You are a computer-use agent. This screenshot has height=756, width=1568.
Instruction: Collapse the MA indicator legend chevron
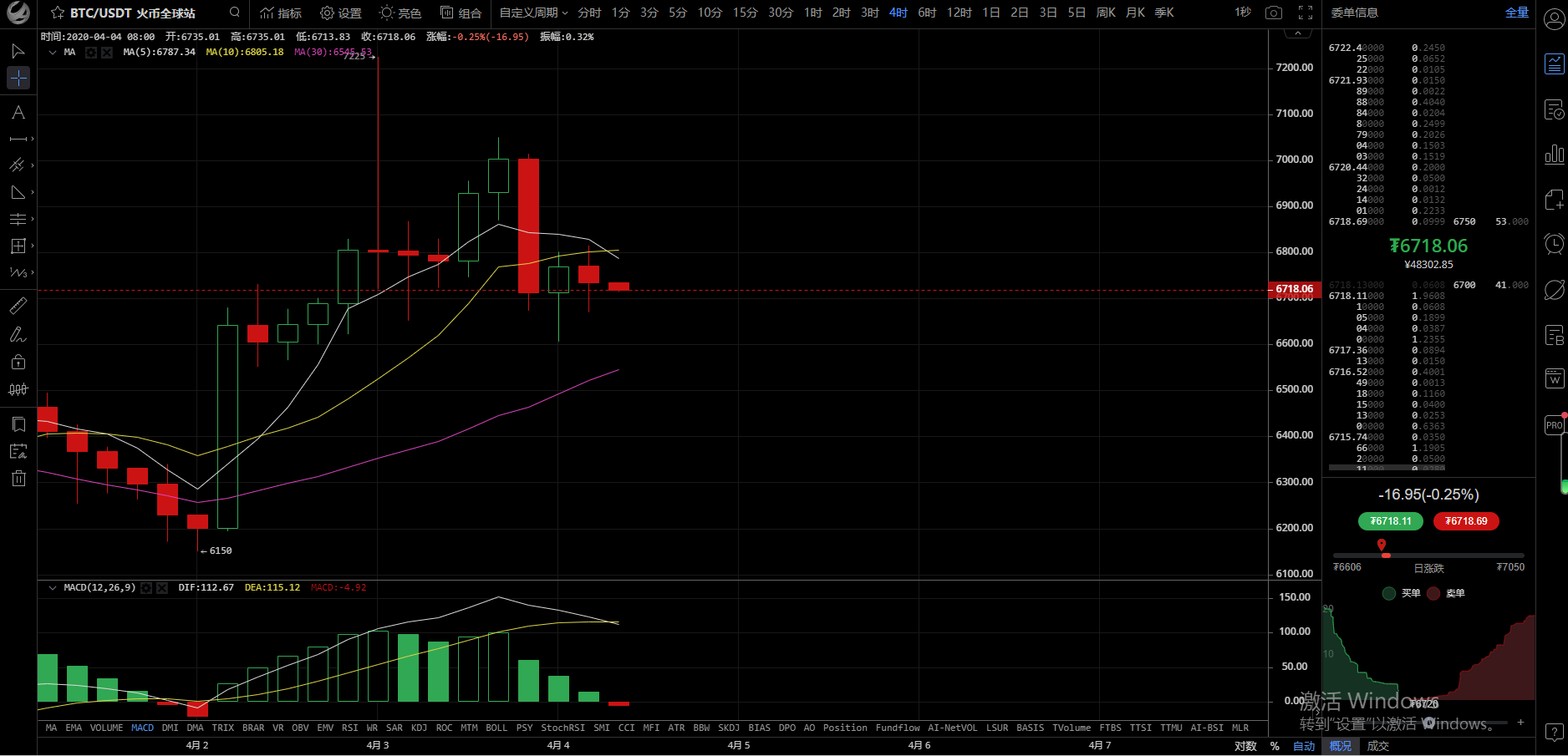(x=53, y=52)
